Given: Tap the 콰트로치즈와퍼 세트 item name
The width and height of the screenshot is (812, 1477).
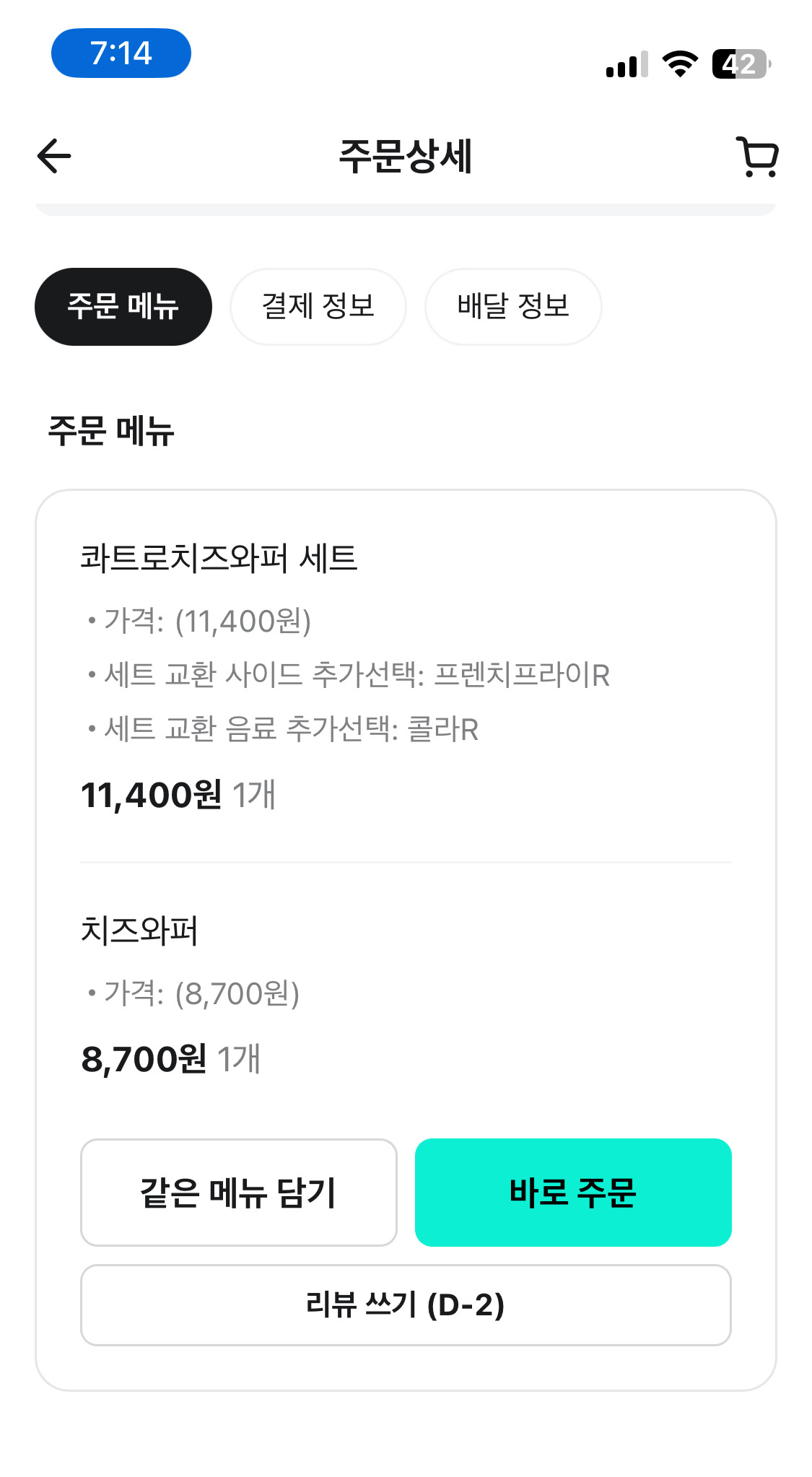Looking at the screenshot, I should click(x=219, y=558).
